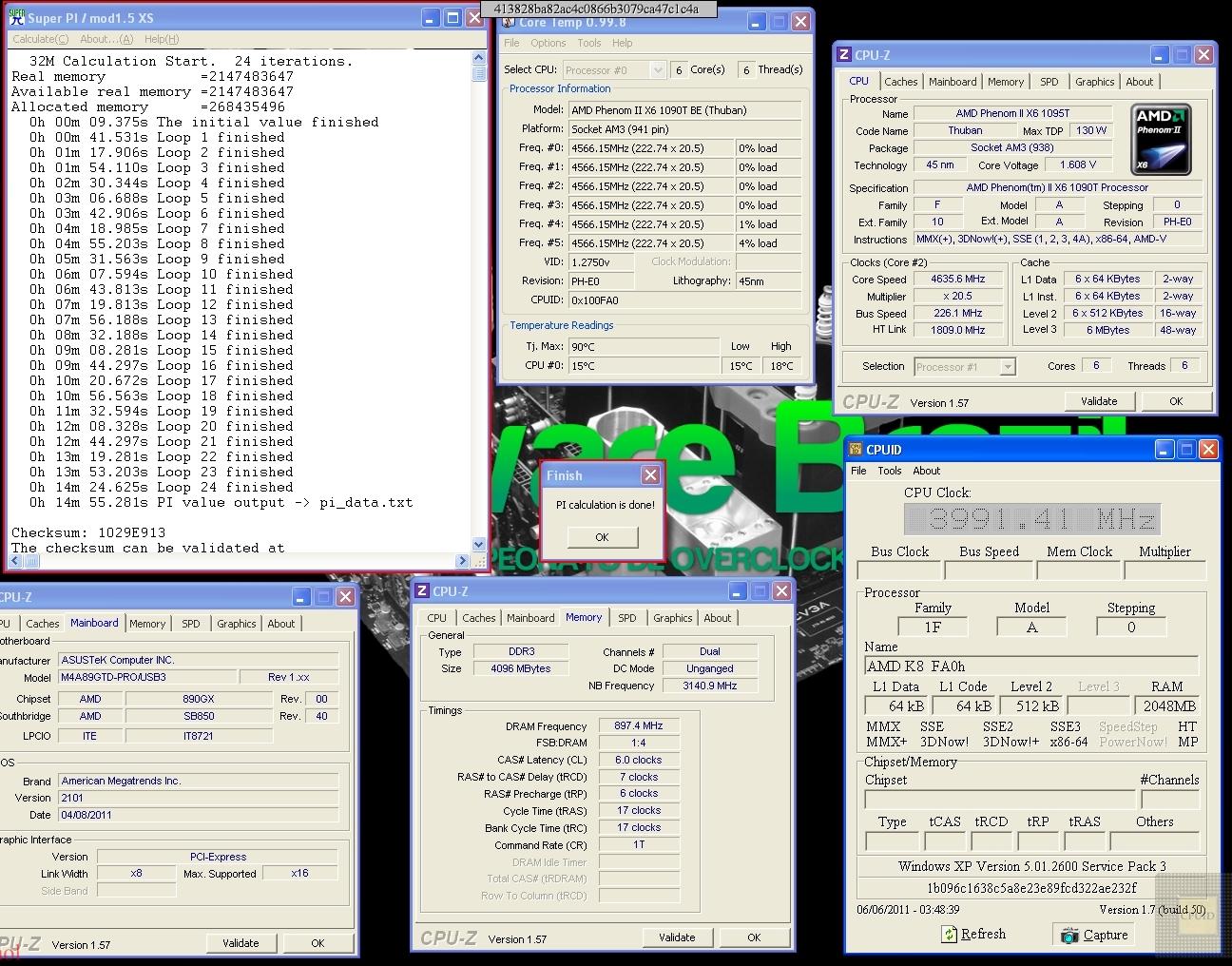
Task: Switch to Graphics tab in Memory CPU-Z window
Action: point(673,618)
